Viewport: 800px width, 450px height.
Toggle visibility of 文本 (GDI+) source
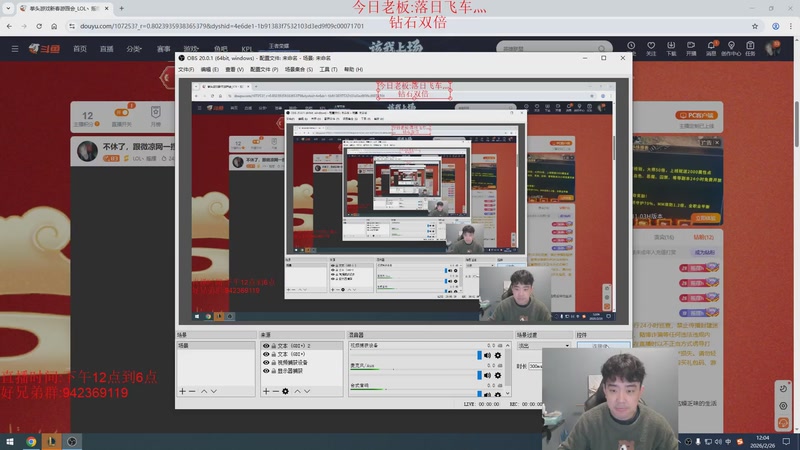266,354
